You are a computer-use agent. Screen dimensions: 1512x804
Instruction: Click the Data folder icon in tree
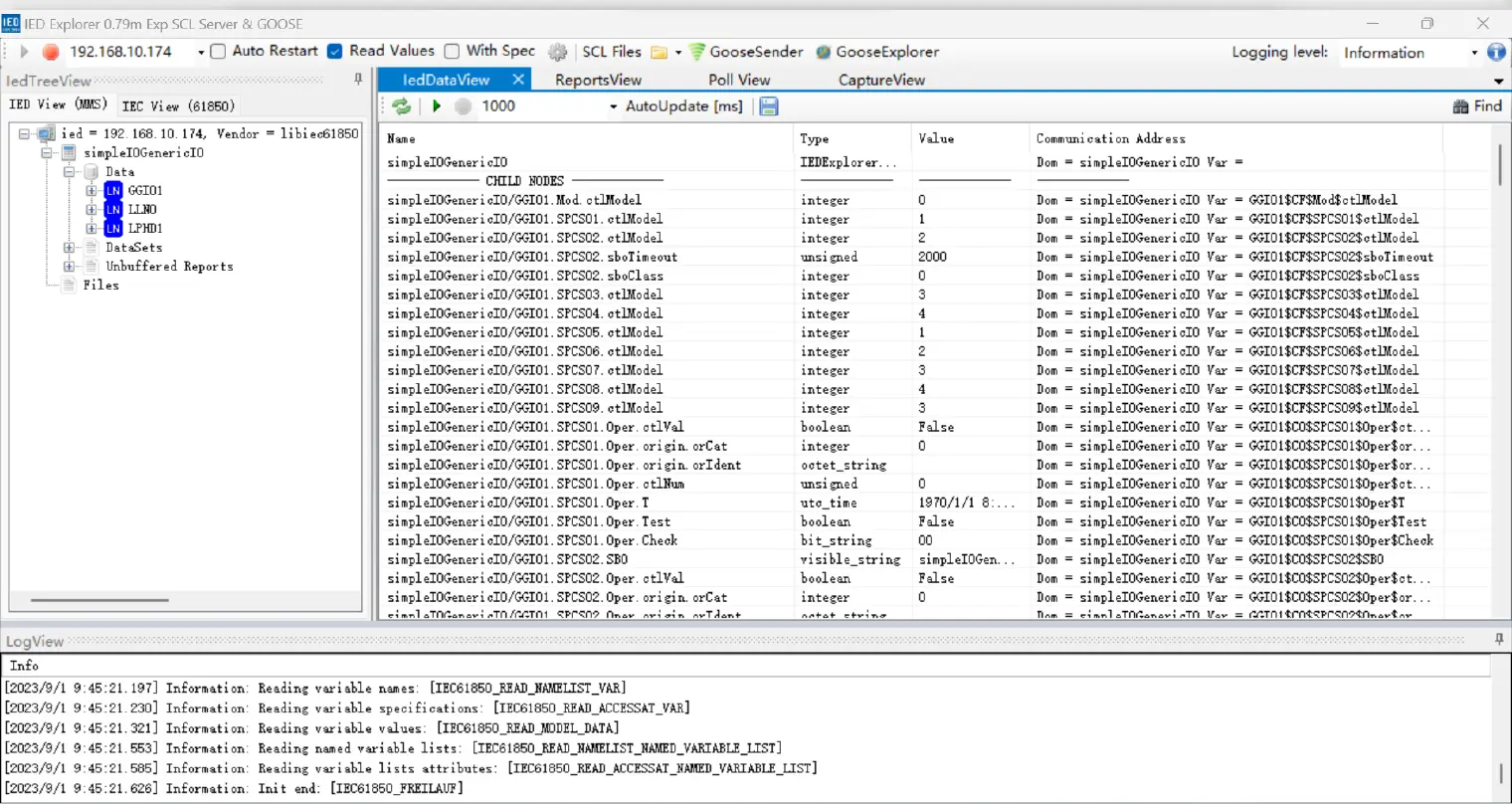tap(92, 171)
